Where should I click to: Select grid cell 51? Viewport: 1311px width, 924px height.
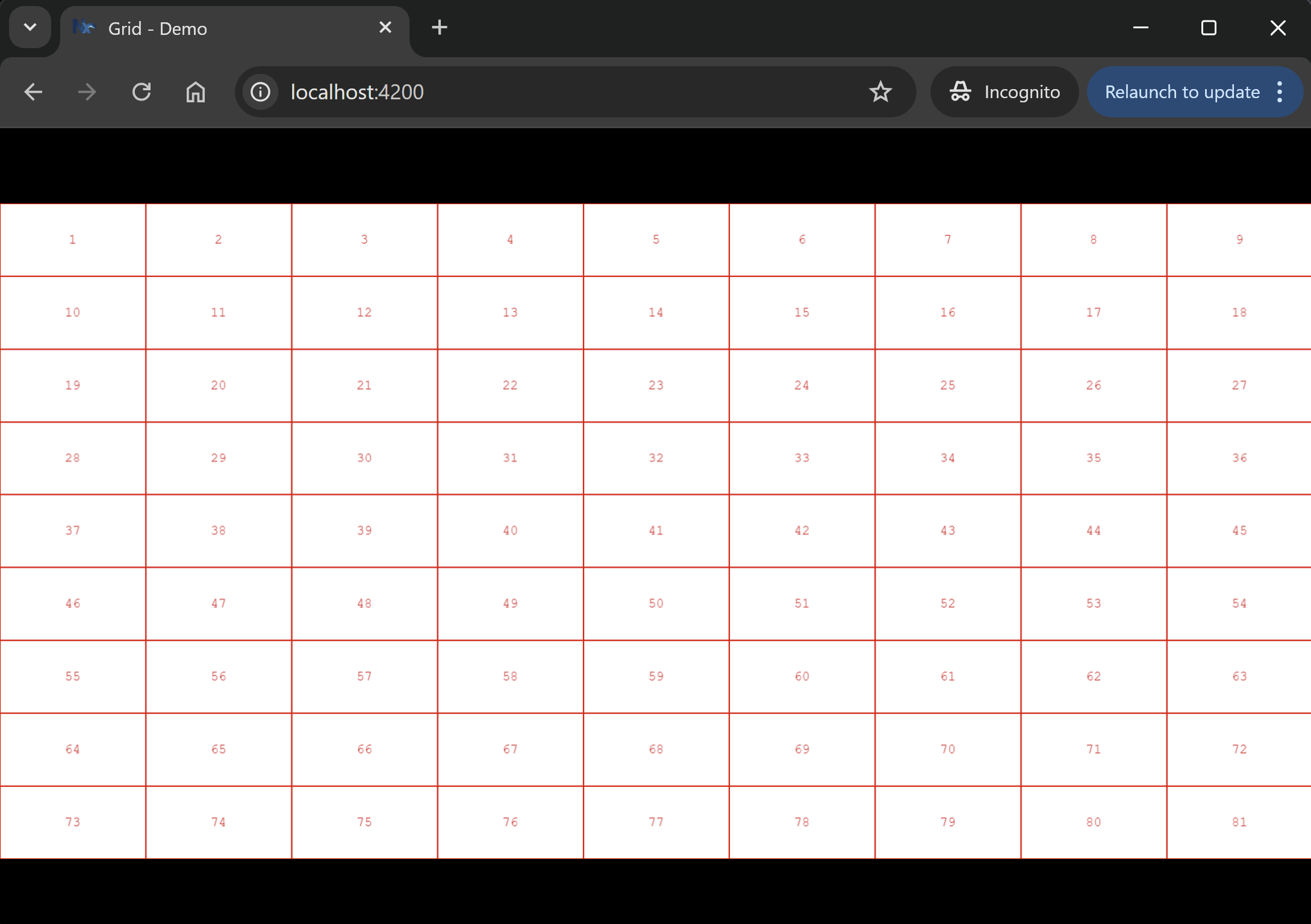click(802, 604)
